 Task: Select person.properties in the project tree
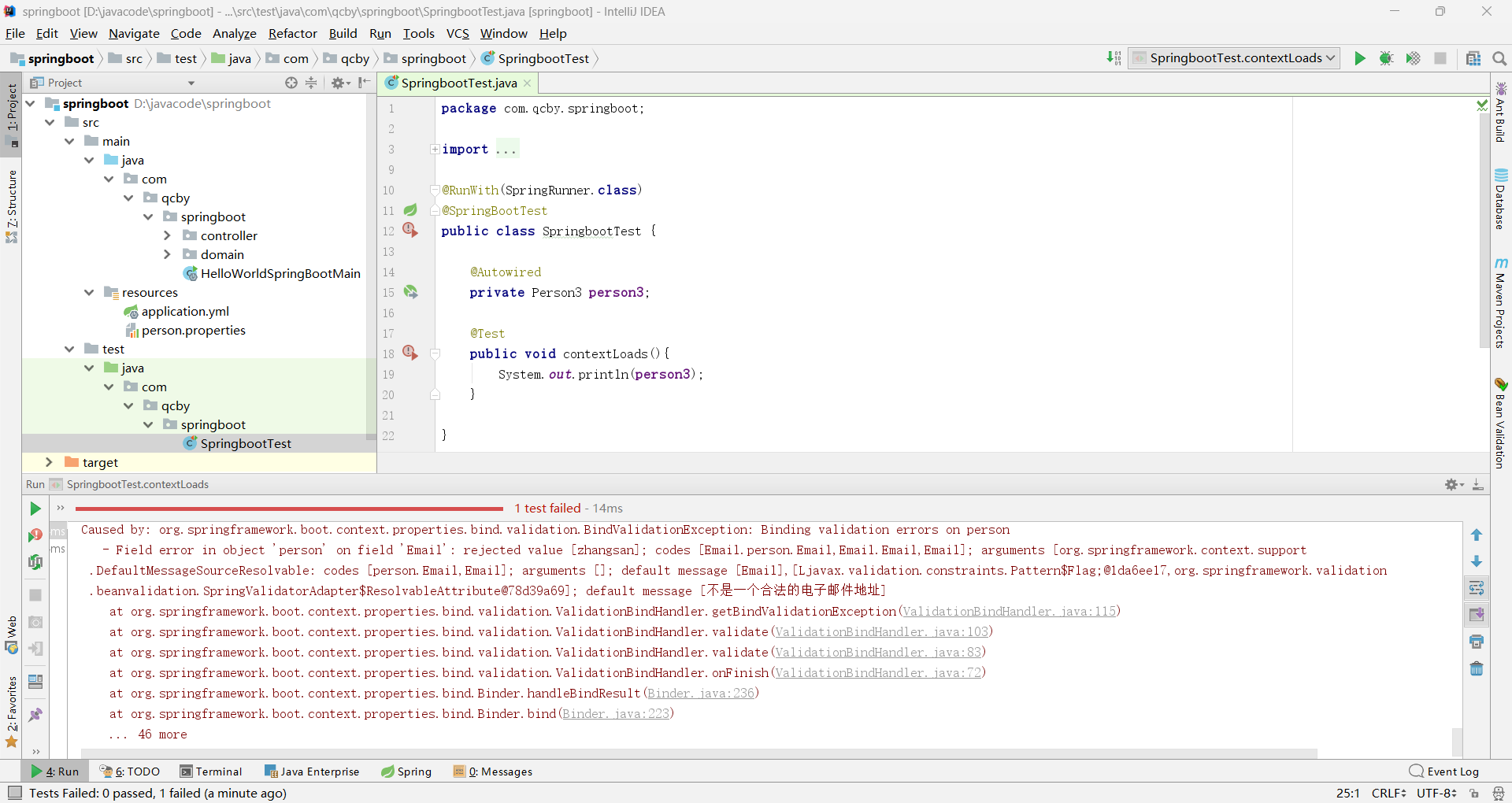tap(193, 330)
